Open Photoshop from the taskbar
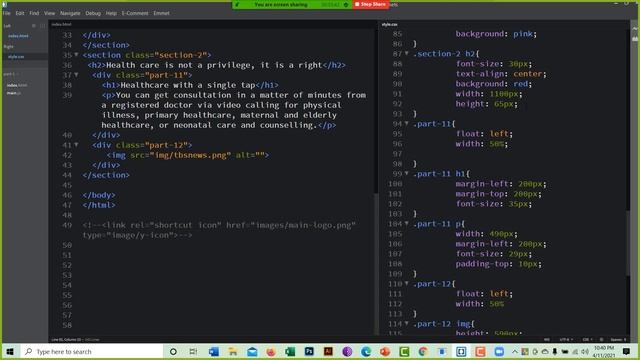 click(309, 351)
